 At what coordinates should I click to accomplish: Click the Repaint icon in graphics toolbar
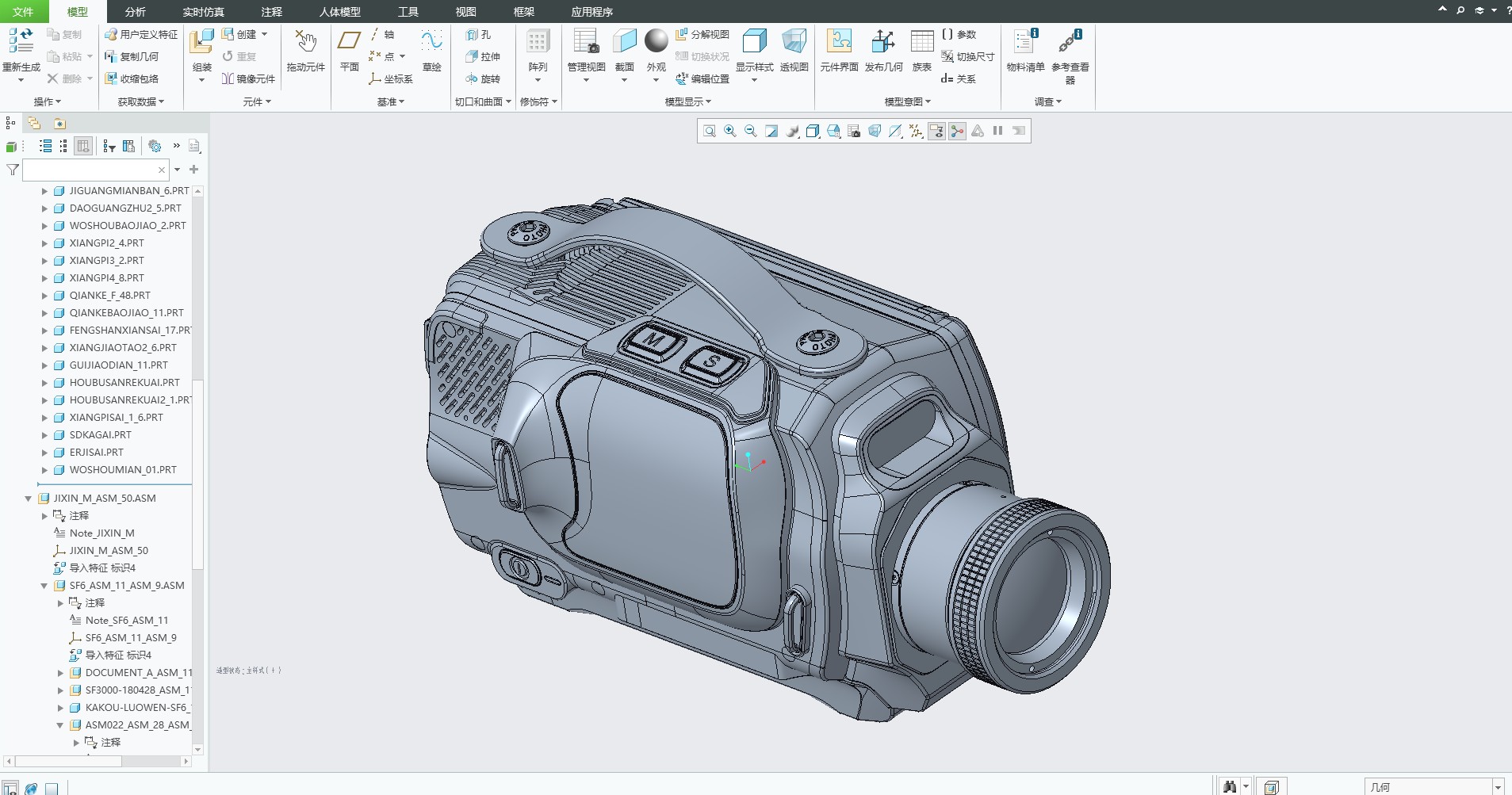point(771,131)
